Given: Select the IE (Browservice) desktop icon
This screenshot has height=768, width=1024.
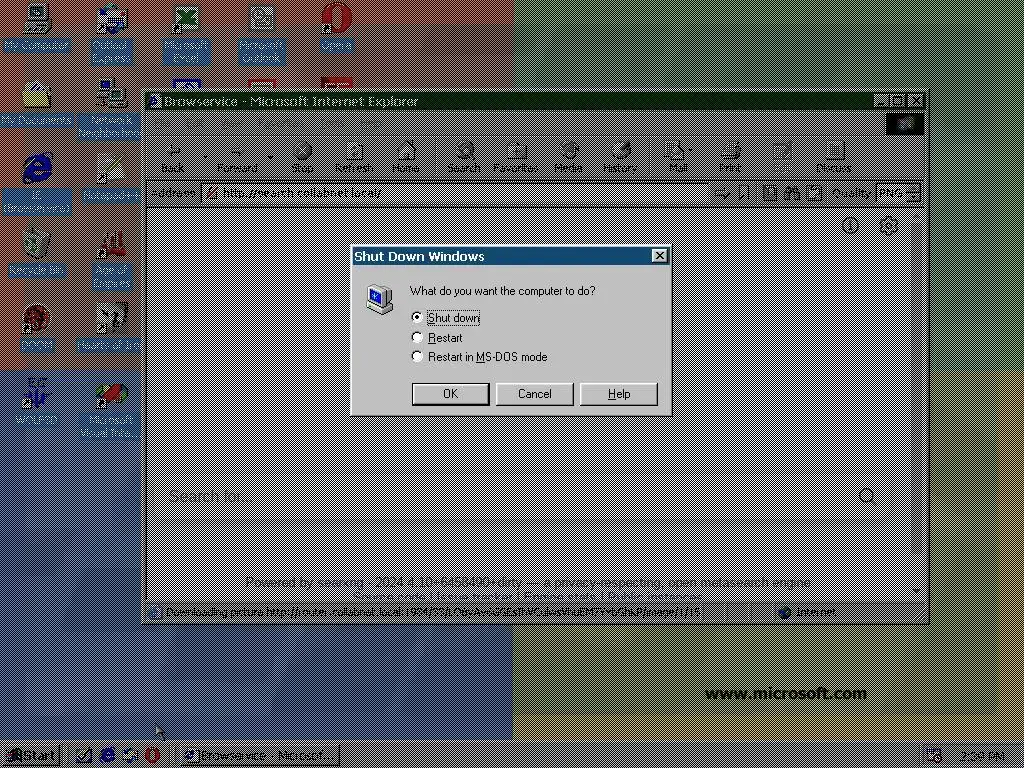Looking at the screenshot, I should pos(37,183).
